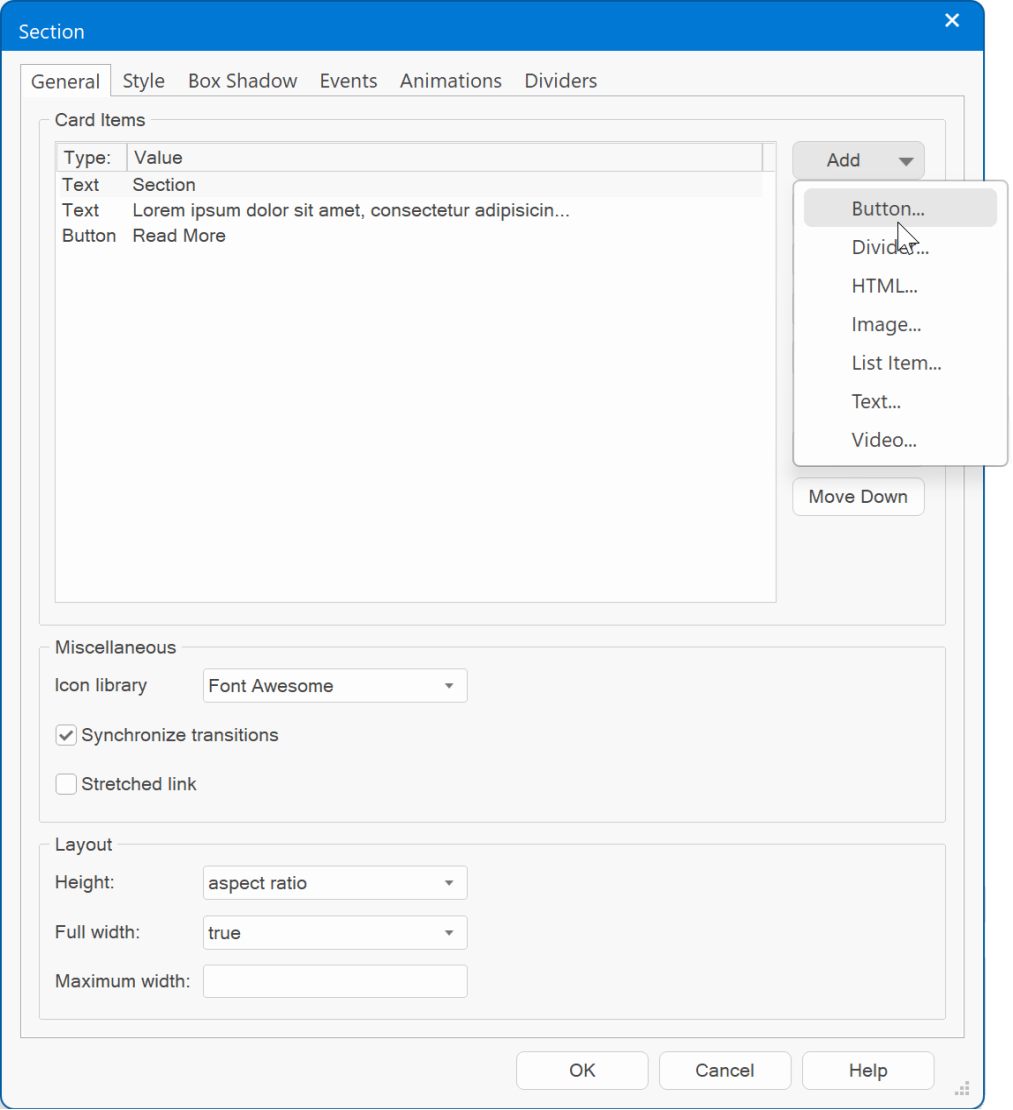Open the Box Shadow tab

[x=242, y=81]
